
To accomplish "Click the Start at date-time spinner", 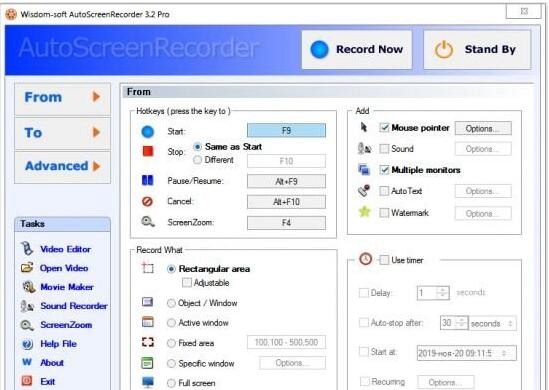I will click(x=504, y=353).
